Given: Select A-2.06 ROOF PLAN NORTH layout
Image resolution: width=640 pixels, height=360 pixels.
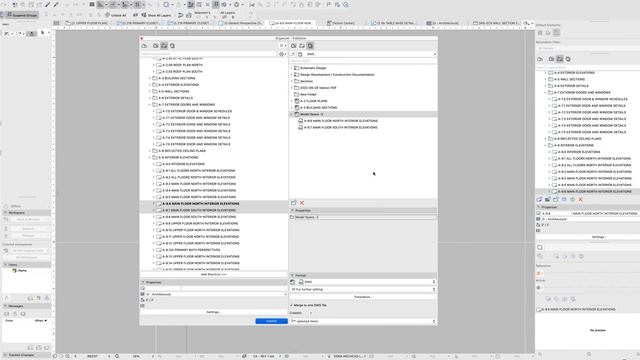Looking at the screenshot, I should pos(182,65).
